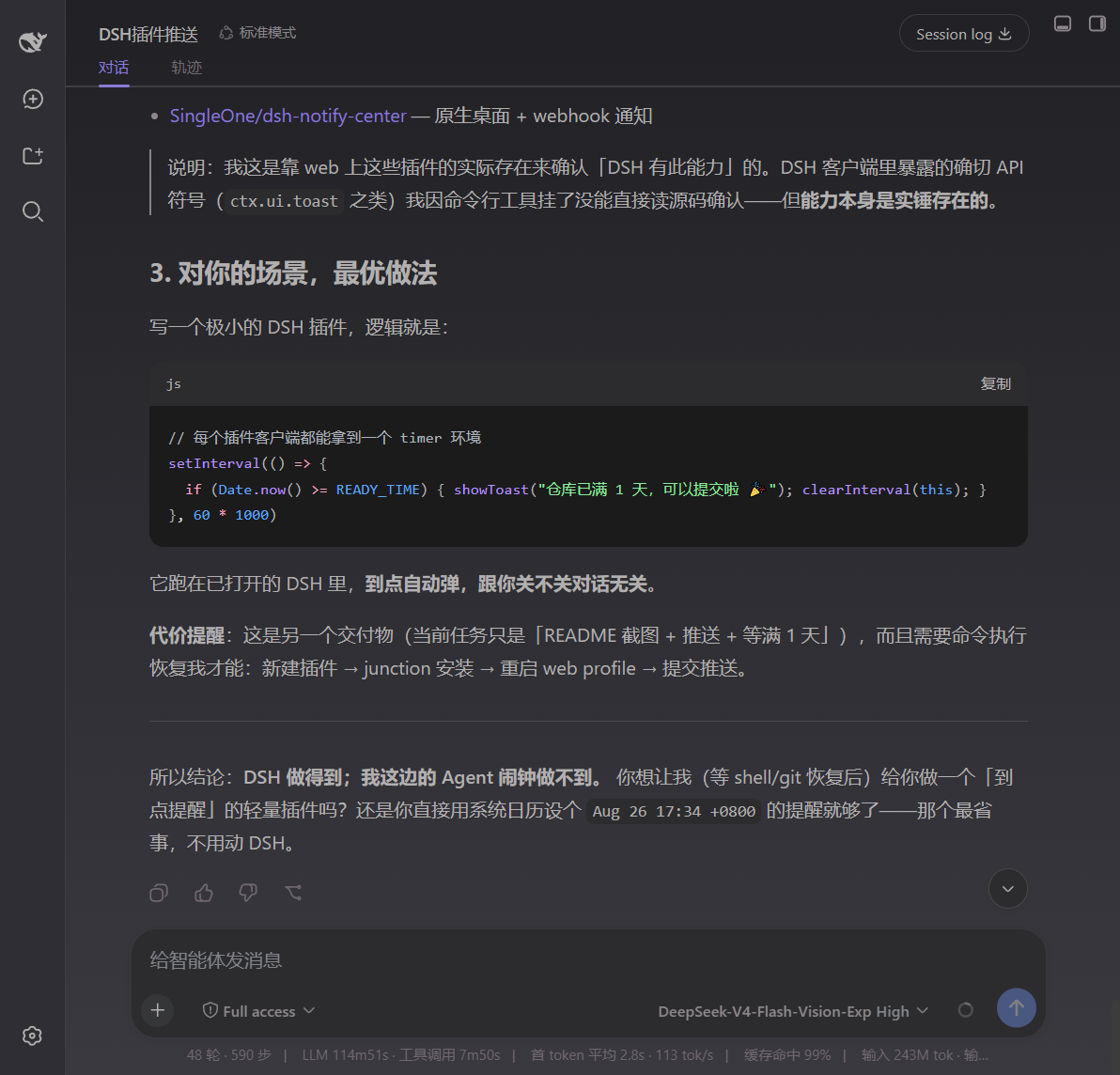Viewport: 1120px width, 1075px height.
Task: Open the DeepSeek-V4-Flash-Vision-Exp High model dropdown
Action: click(x=793, y=1011)
